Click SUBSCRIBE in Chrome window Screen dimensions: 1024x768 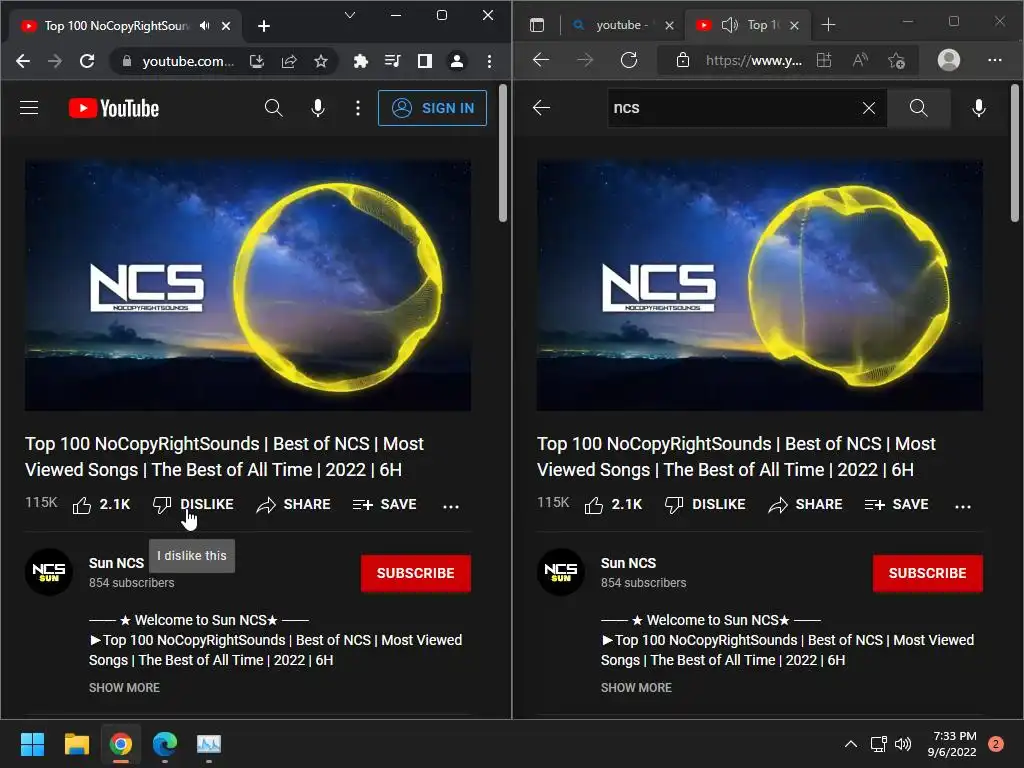415,573
